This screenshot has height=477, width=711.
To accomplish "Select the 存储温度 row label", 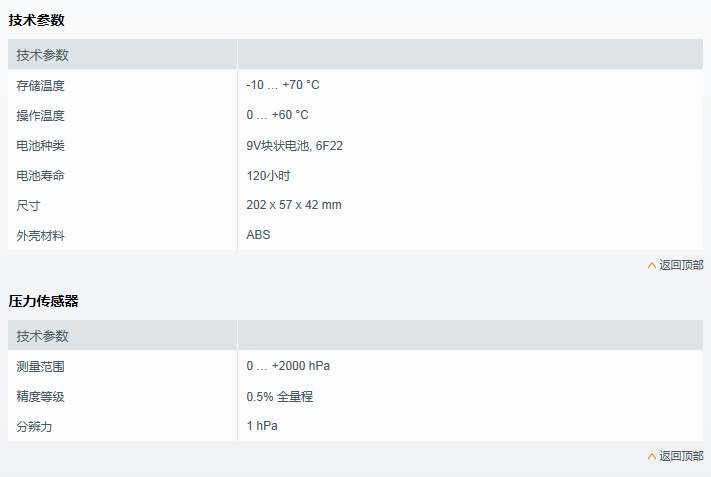I will [x=41, y=85].
